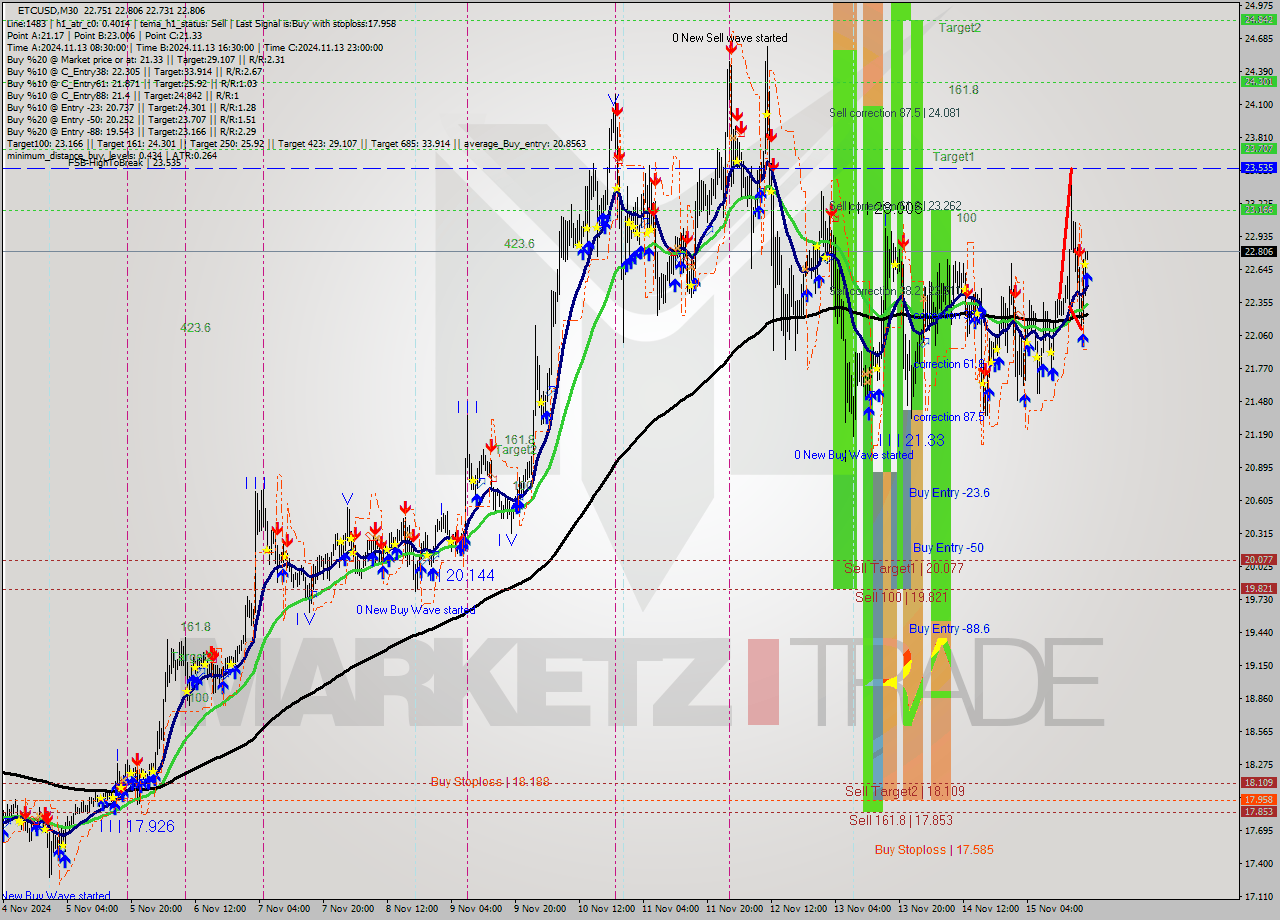Click the '13 Nov 20:00' time axis label
This screenshot has width=1280, height=920.
[x=926, y=909]
